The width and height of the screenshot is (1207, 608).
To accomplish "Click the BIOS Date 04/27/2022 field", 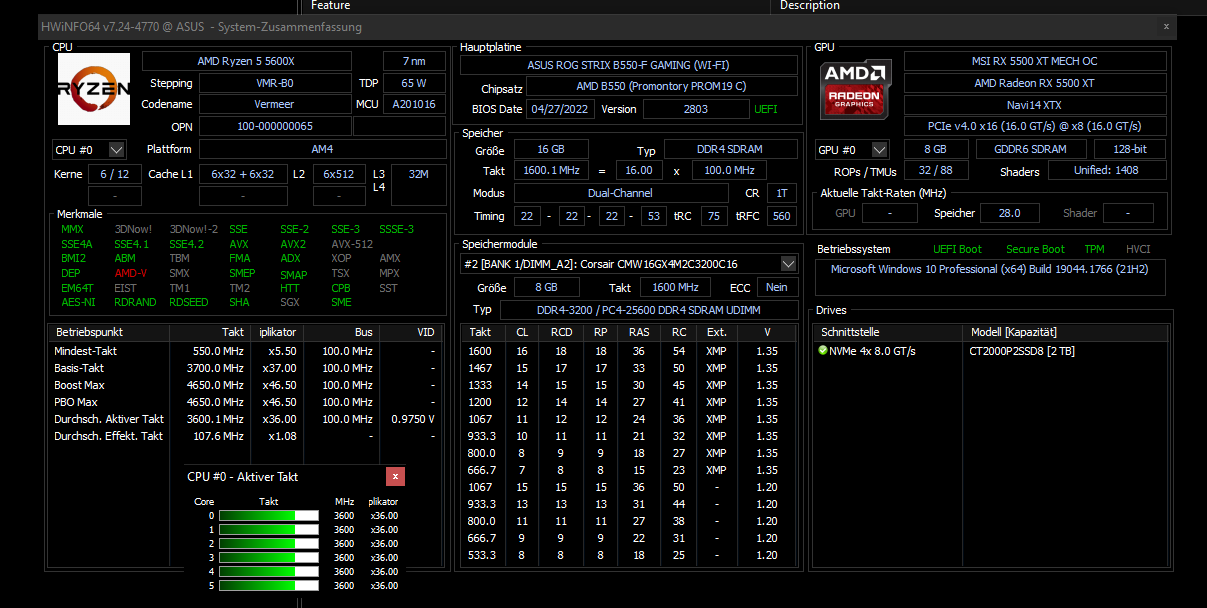I will [x=561, y=109].
